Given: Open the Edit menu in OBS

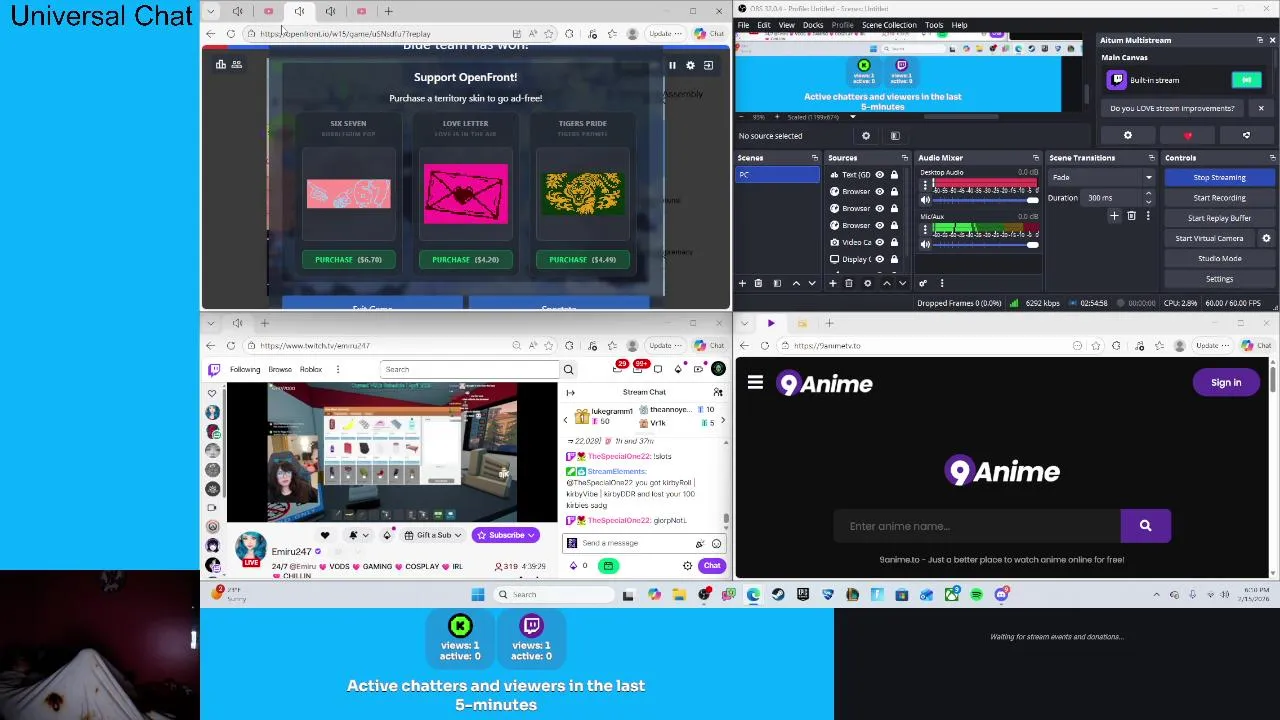Looking at the screenshot, I should (764, 25).
